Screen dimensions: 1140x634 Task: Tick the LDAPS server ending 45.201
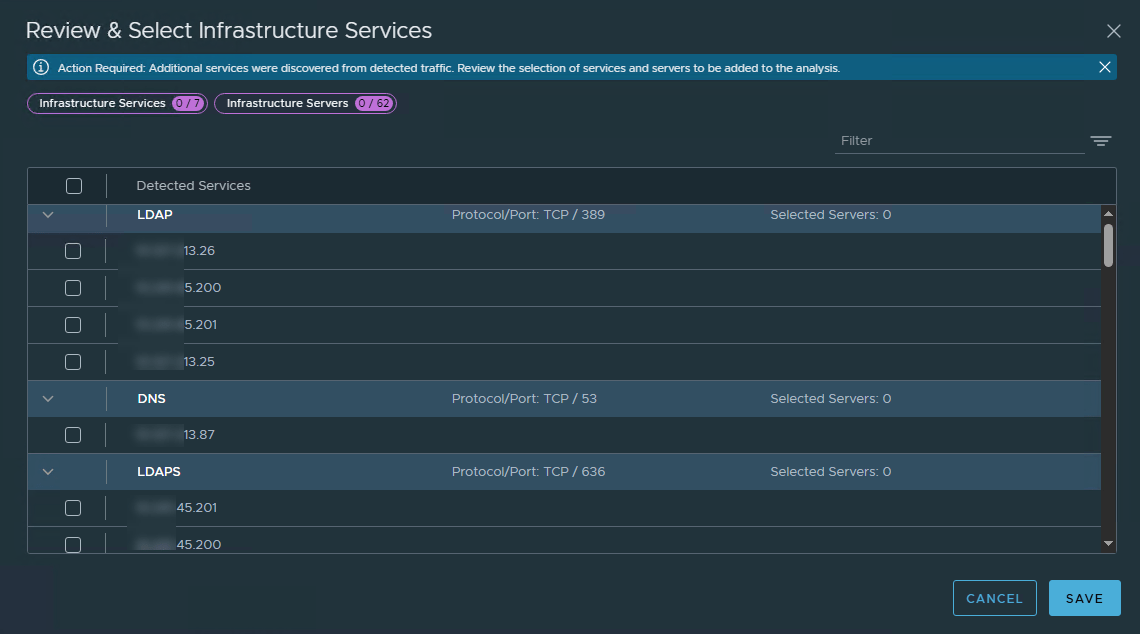(x=73, y=508)
